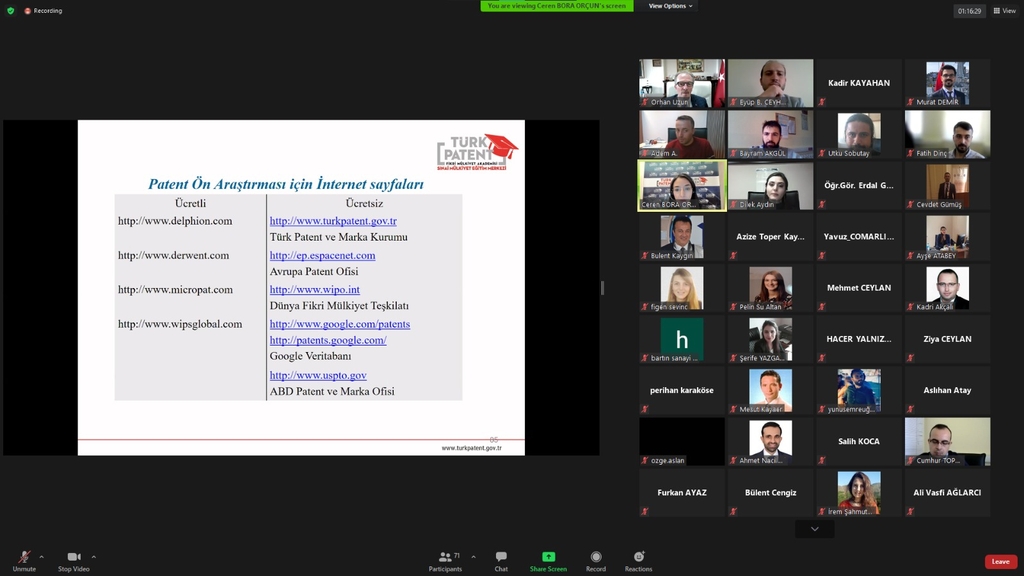Open the View Options dropdown
This screenshot has height=576, width=1024.
tap(670, 6)
